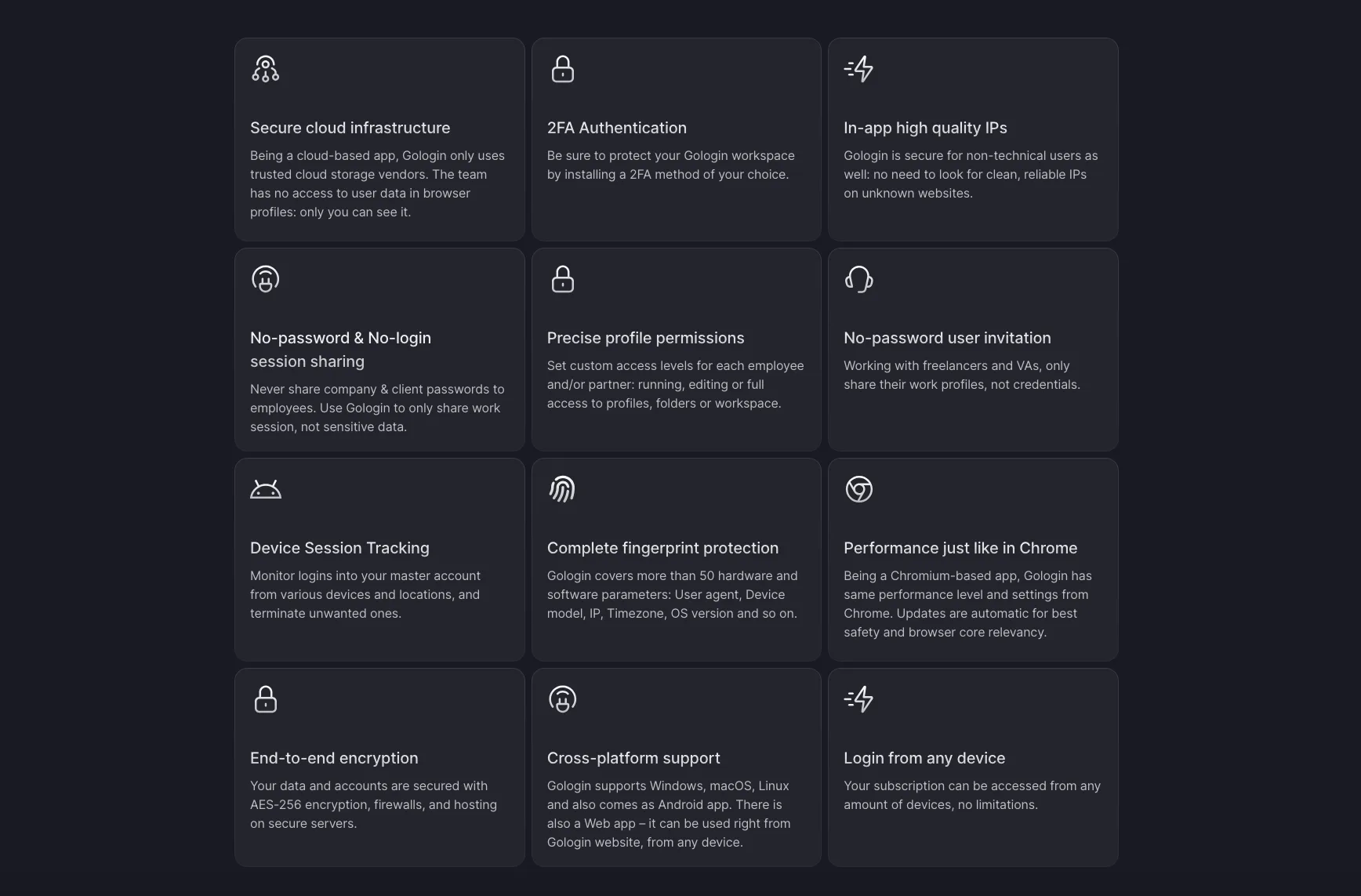Click the lock icon above 2FA Authentication
Image resolution: width=1361 pixels, height=896 pixels.
click(562, 69)
